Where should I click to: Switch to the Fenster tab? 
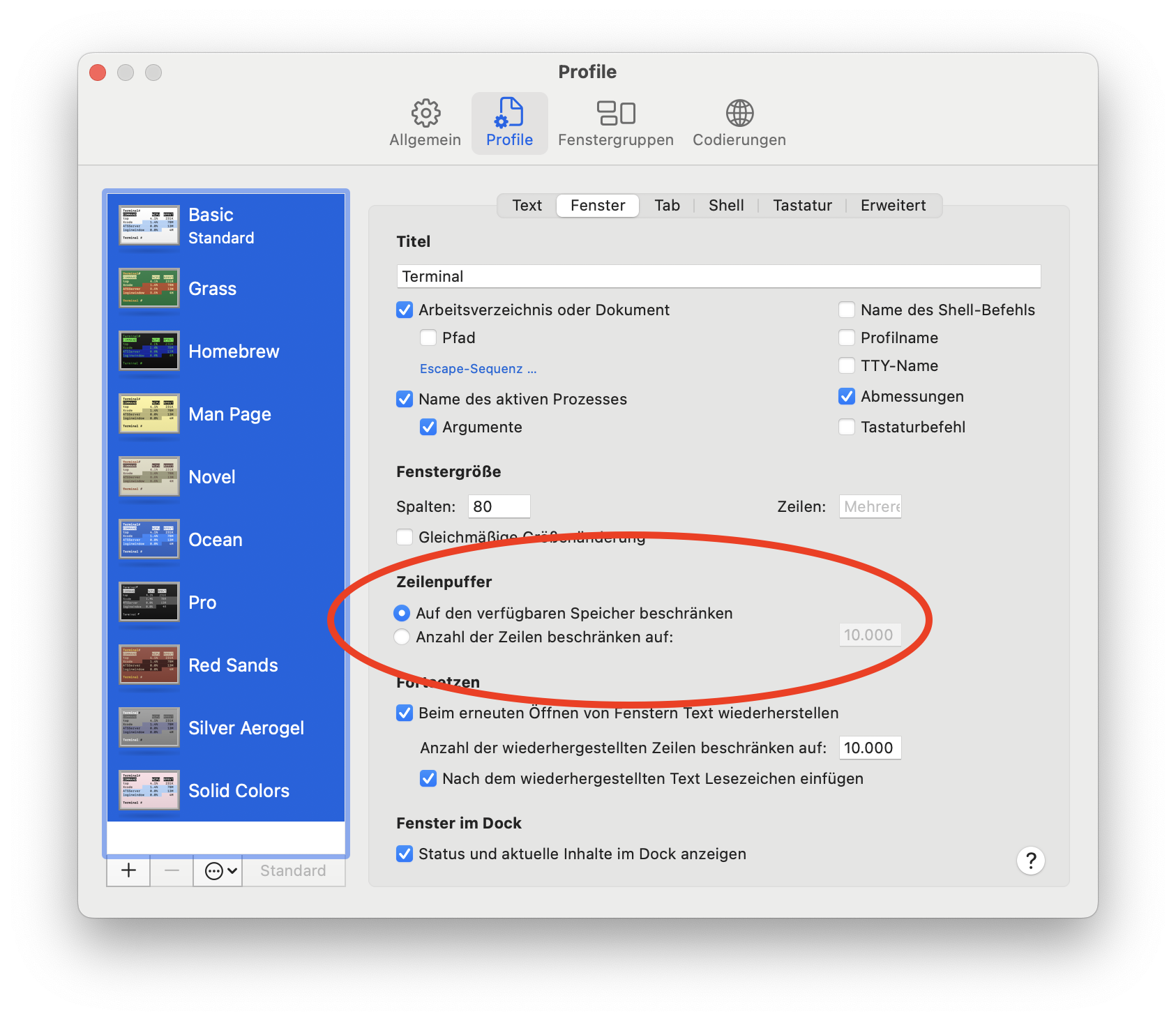click(598, 205)
